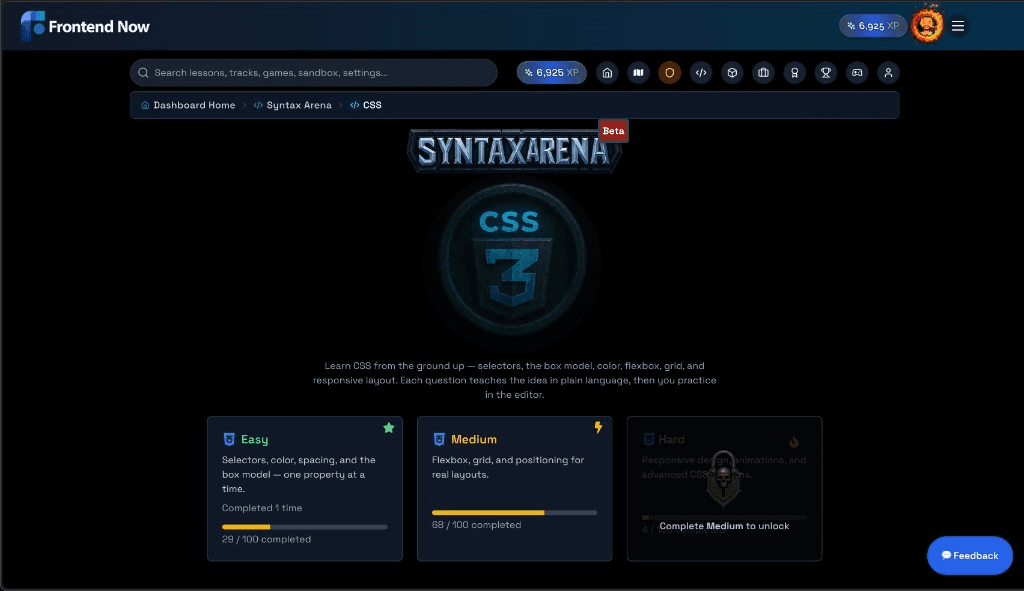Click the lightning bolt on the Medium card
Viewport: 1024px width, 591px height.
coord(598,428)
